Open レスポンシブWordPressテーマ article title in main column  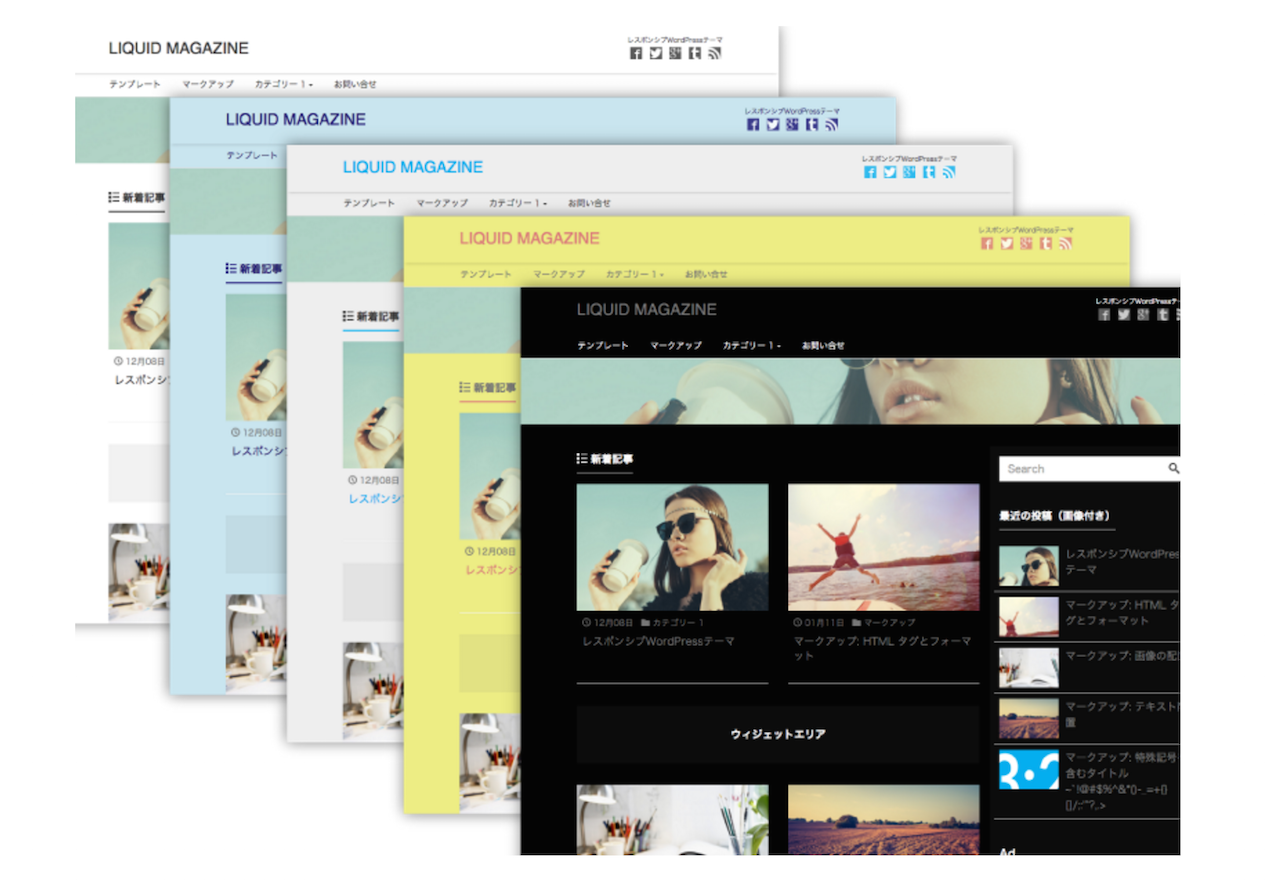pyautogui.click(x=658, y=641)
